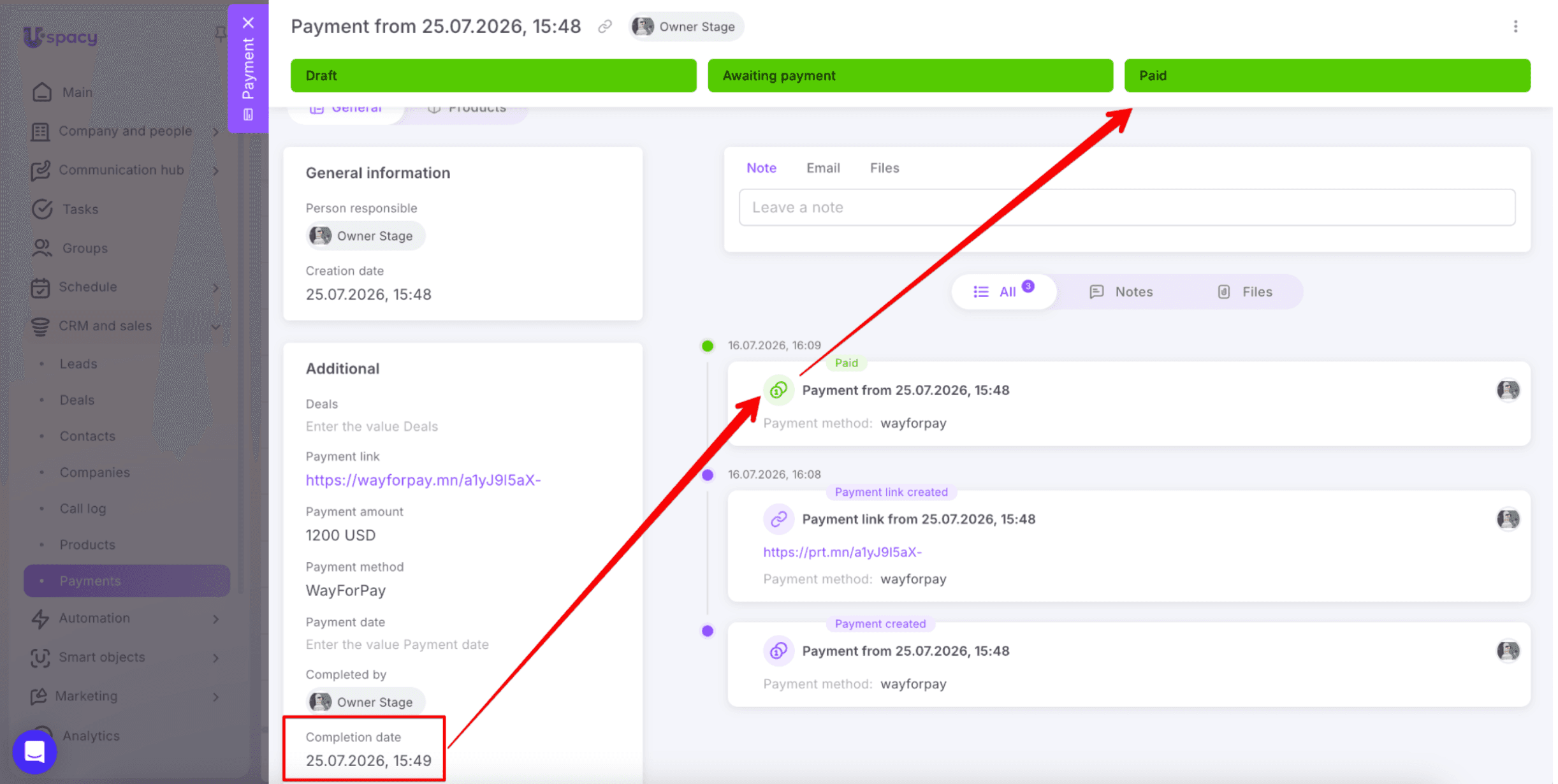Click the Communication hub icon
Image resolution: width=1558 pixels, height=784 pixels.
pos(40,170)
